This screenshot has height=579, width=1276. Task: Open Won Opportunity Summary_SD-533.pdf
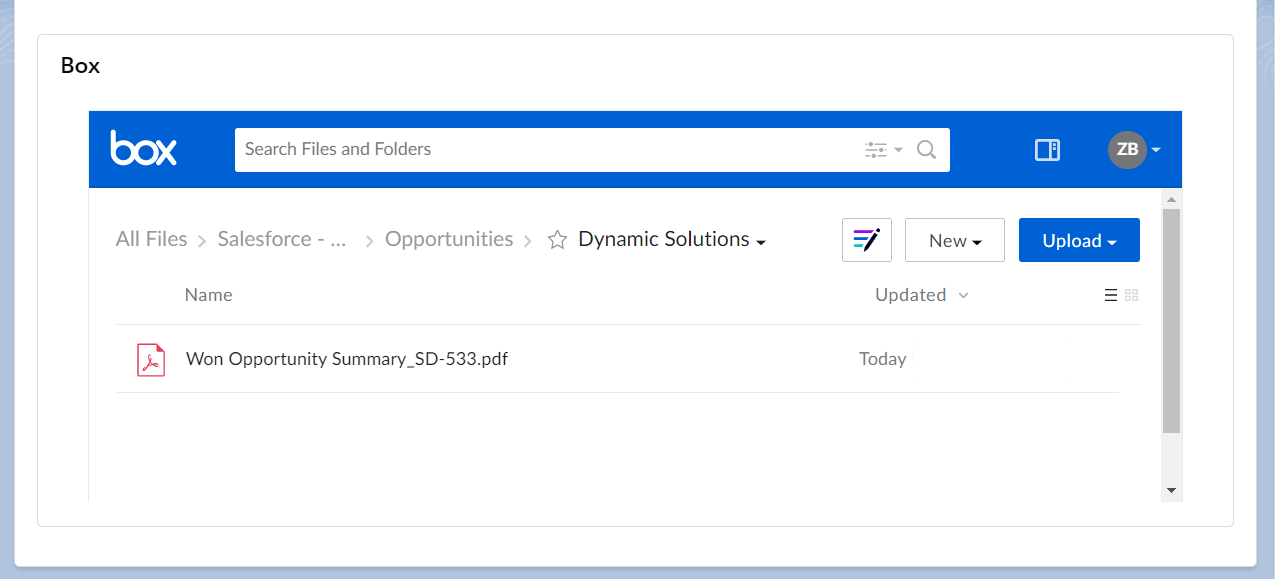click(347, 359)
